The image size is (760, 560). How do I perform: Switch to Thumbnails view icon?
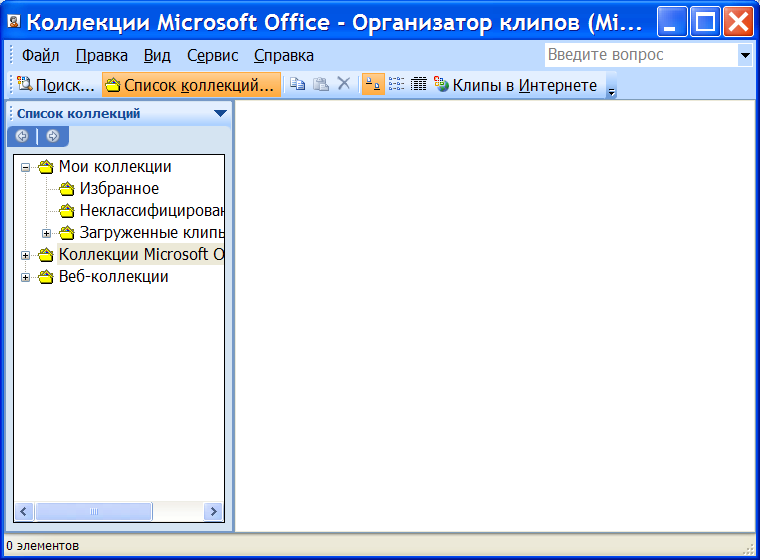(373, 84)
